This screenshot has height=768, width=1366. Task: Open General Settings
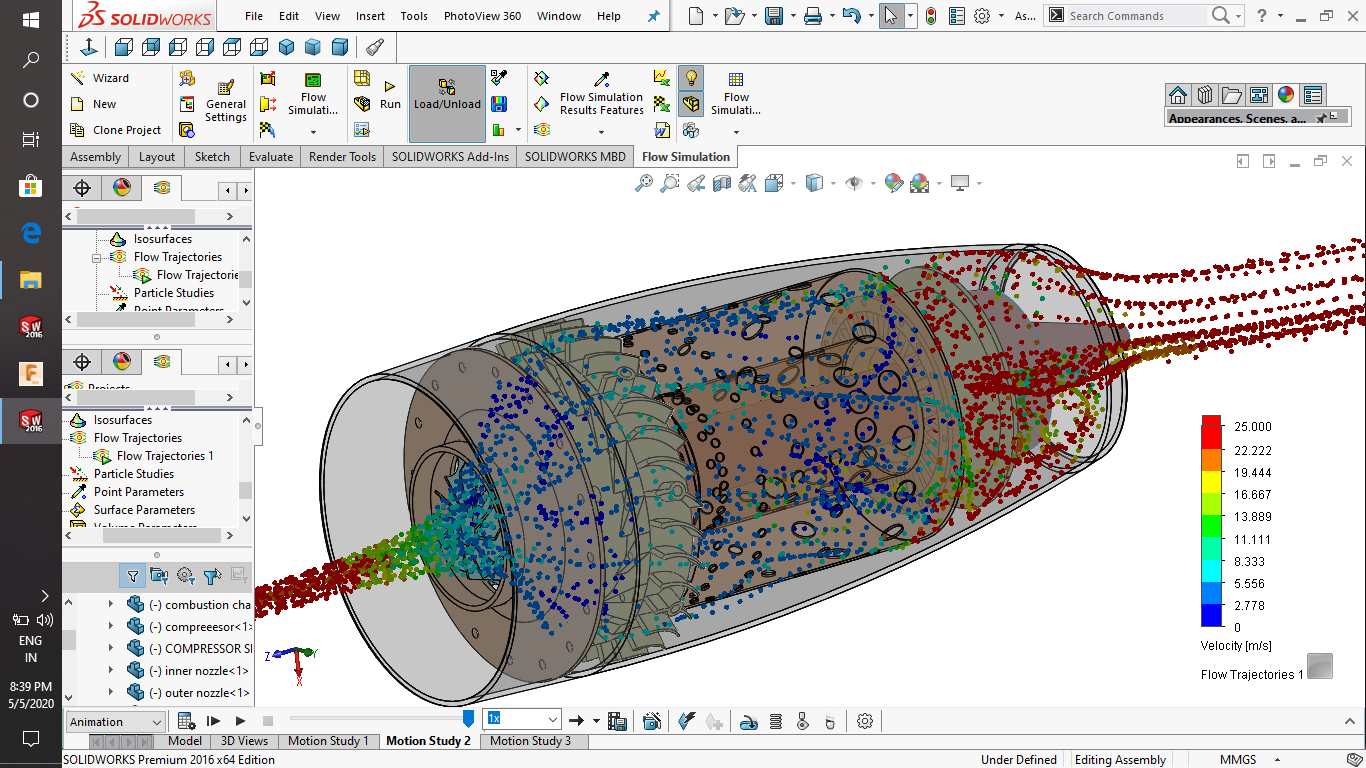tap(226, 102)
